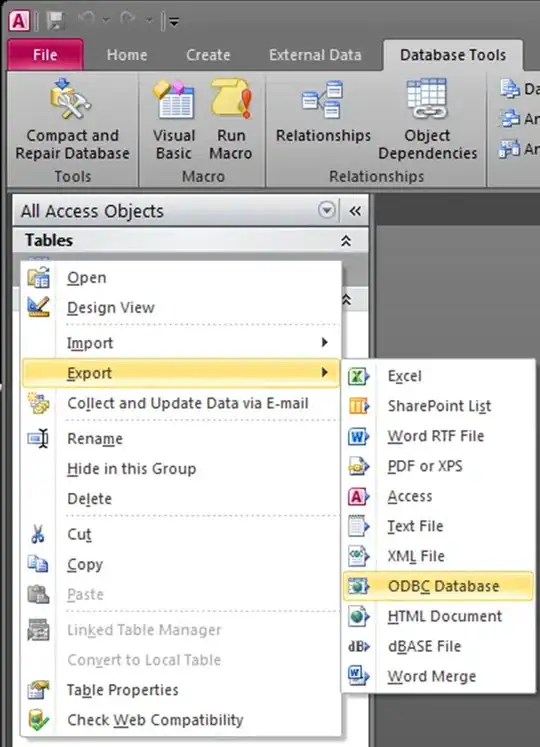This screenshot has height=747, width=540.
Task: Export as PDF or XPS
Action: (438, 466)
